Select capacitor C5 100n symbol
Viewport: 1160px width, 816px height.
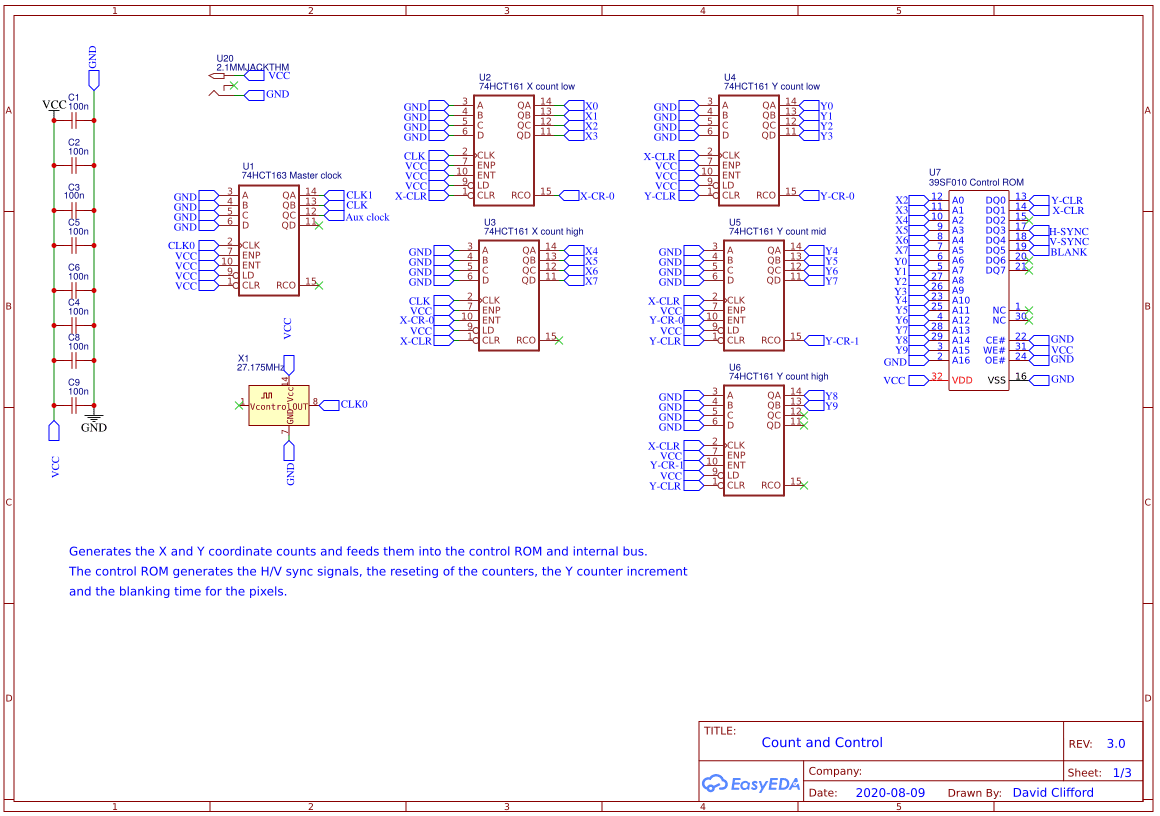coord(74,245)
